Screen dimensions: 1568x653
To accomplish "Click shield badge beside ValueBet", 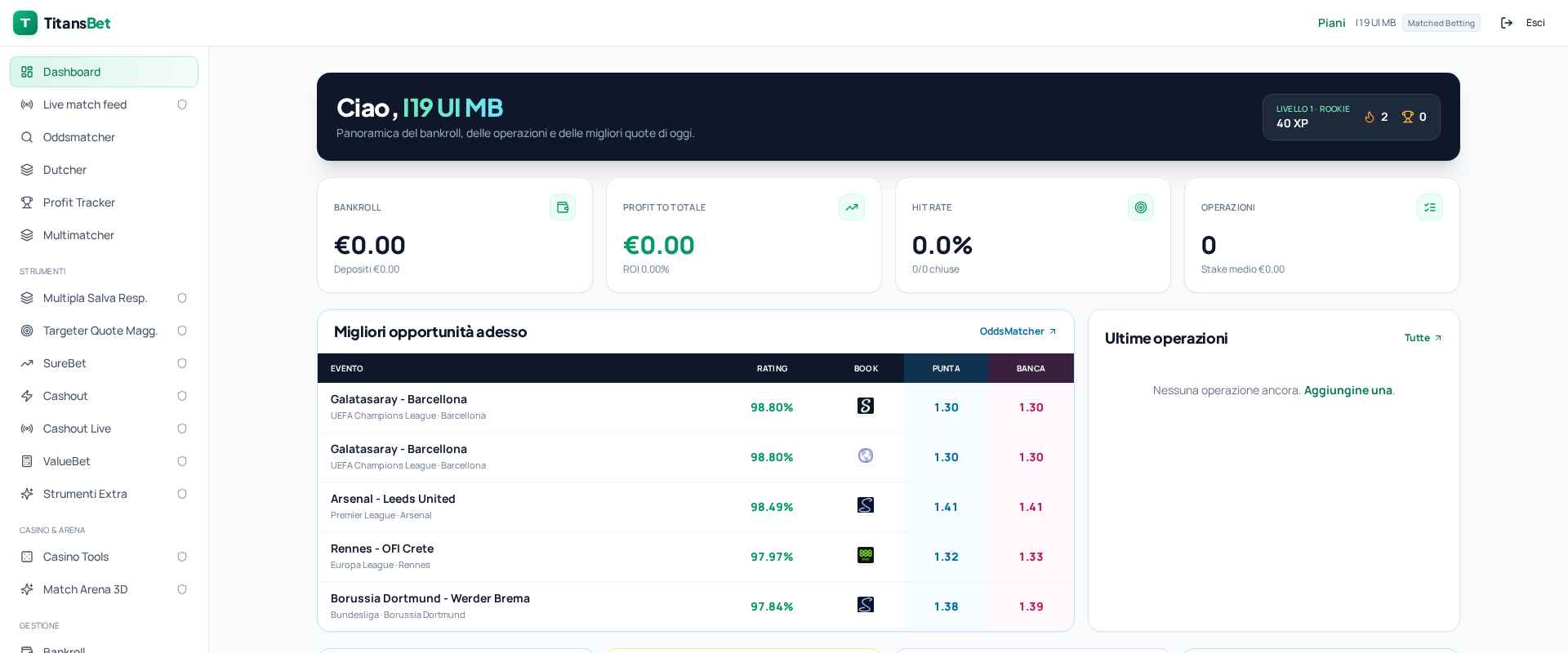I will point(182,461).
